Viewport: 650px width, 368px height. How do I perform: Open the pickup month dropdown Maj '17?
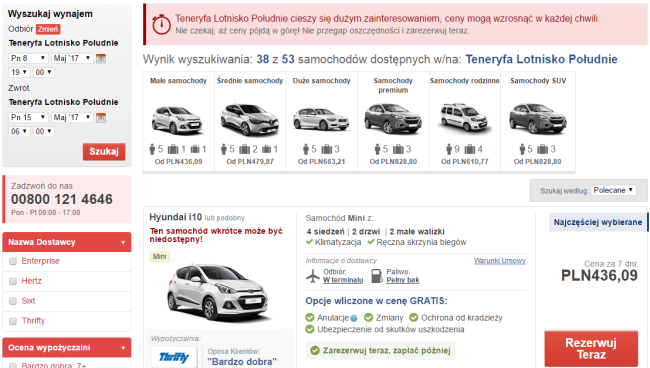click(x=72, y=58)
